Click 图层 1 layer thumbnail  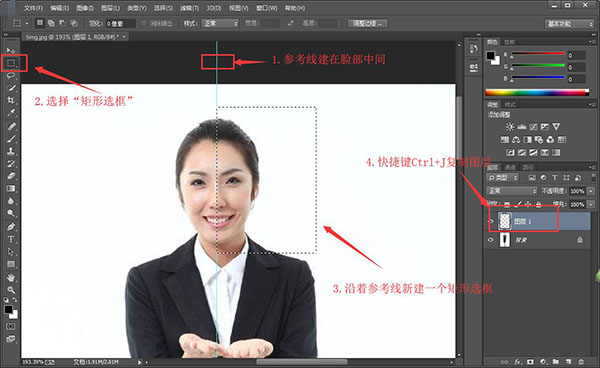click(x=505, y=221)
